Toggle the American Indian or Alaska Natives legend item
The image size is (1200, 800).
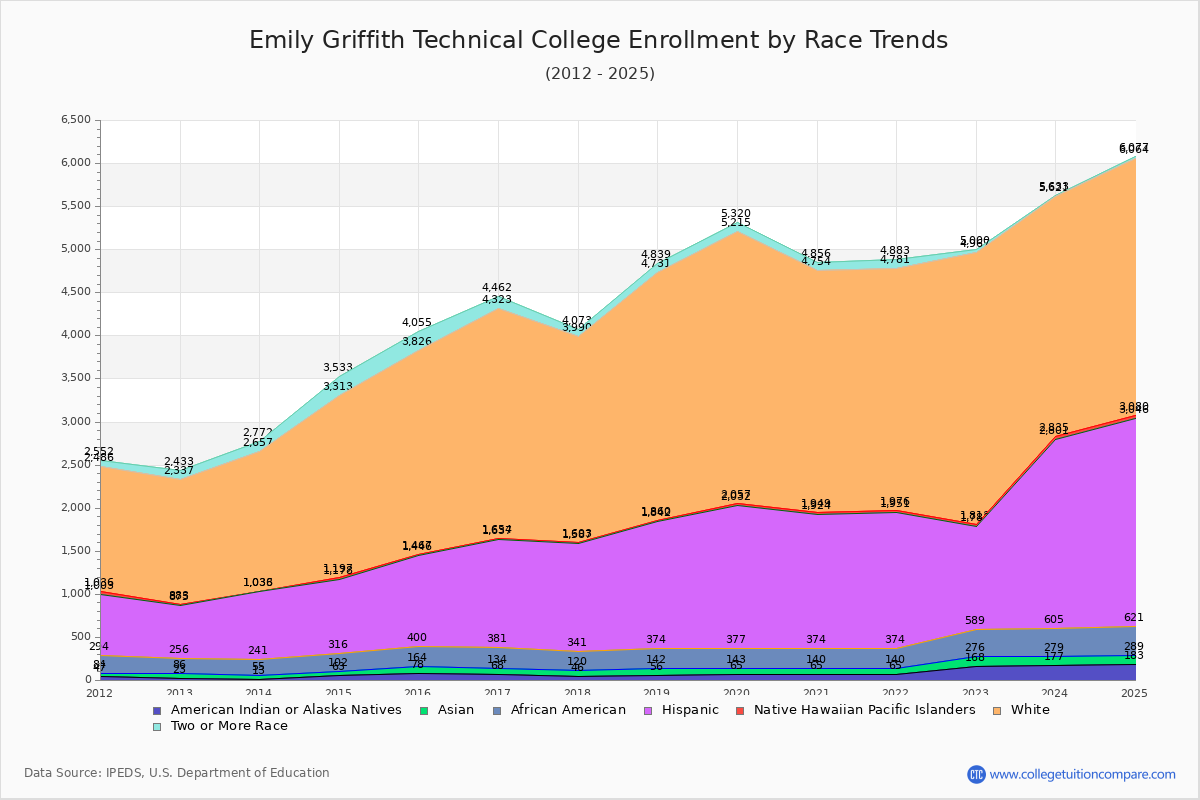click(277, 710)
